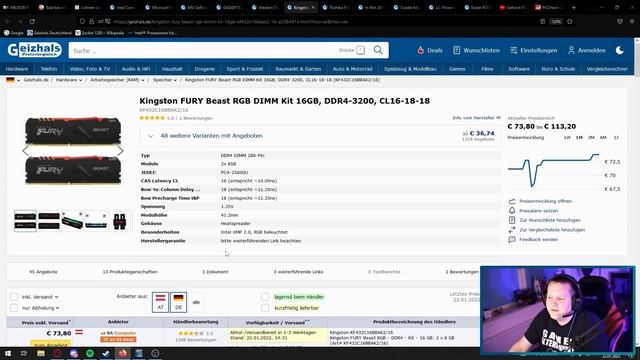Set price history range to 6M
Viewport: 640px width, 360px height.
pyautogui.click(x=603, y=138)
